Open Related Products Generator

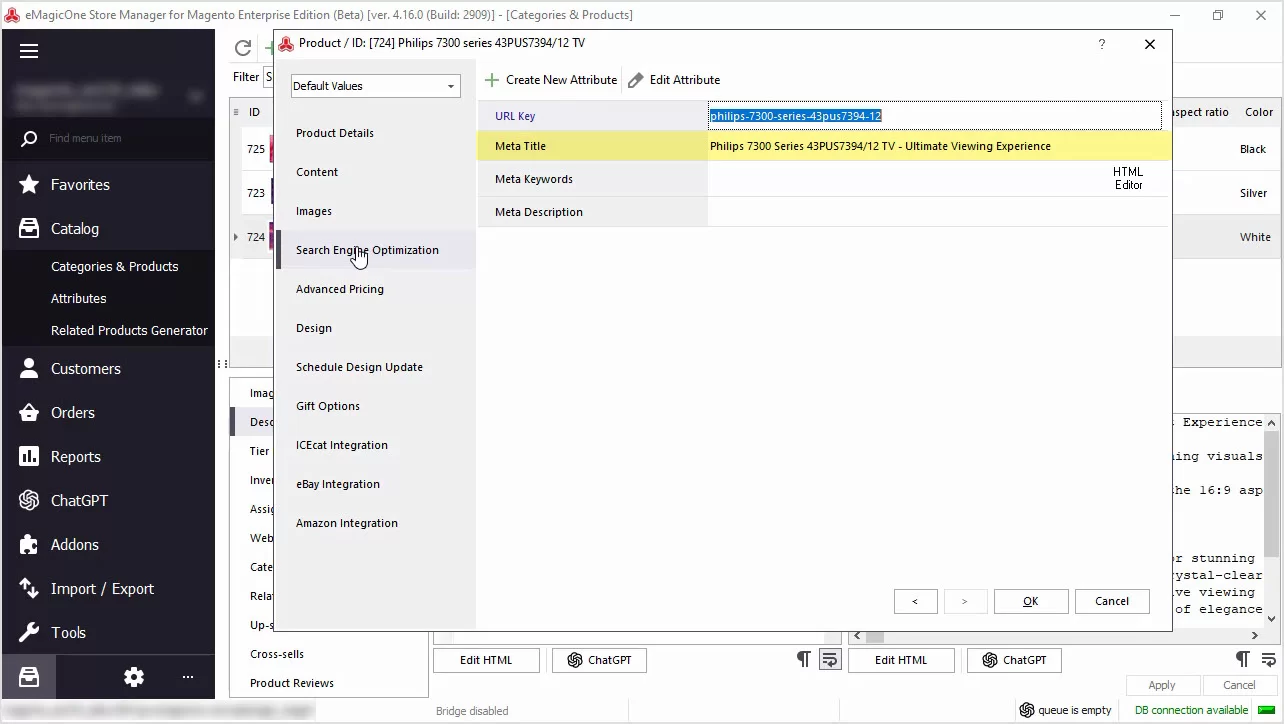coord(130,330)
